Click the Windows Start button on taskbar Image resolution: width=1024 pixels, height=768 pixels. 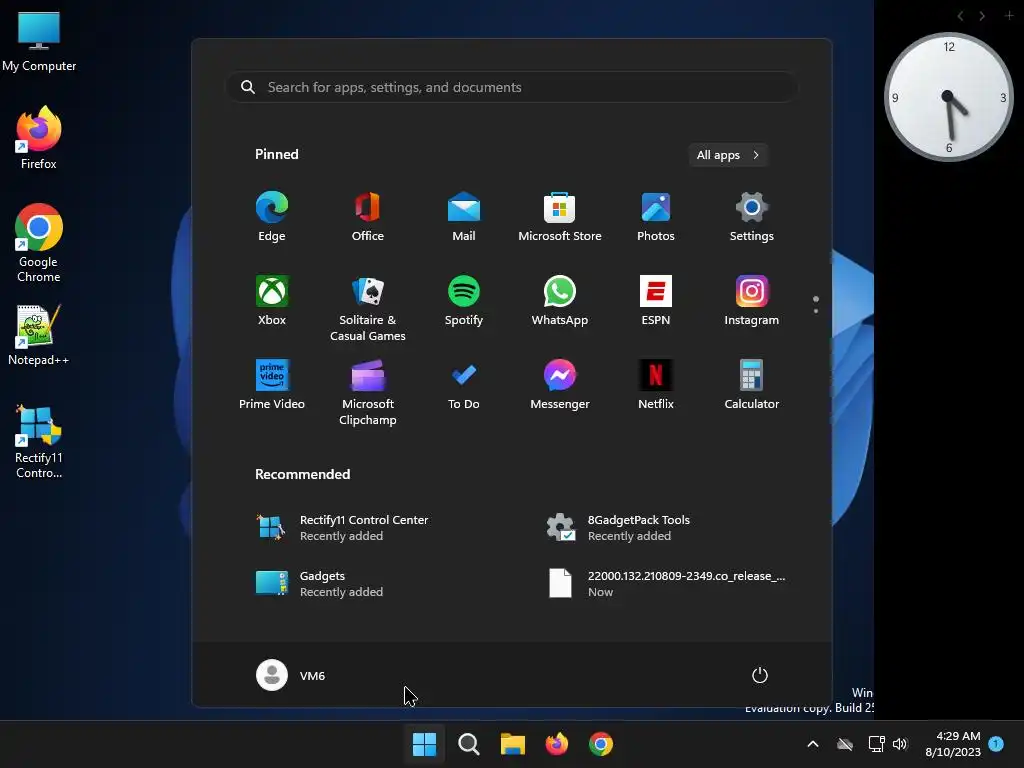click(x=424, y=744)
